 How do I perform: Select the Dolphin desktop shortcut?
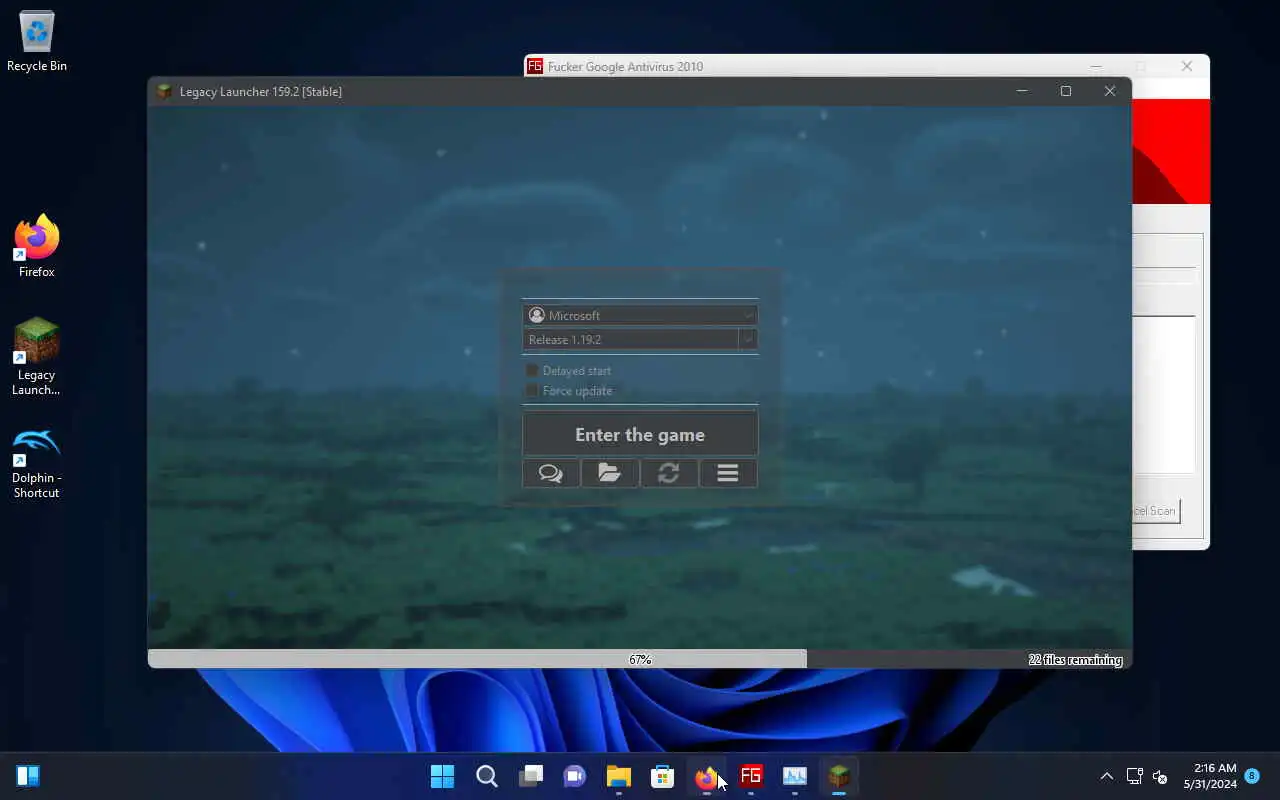(37, 463)
